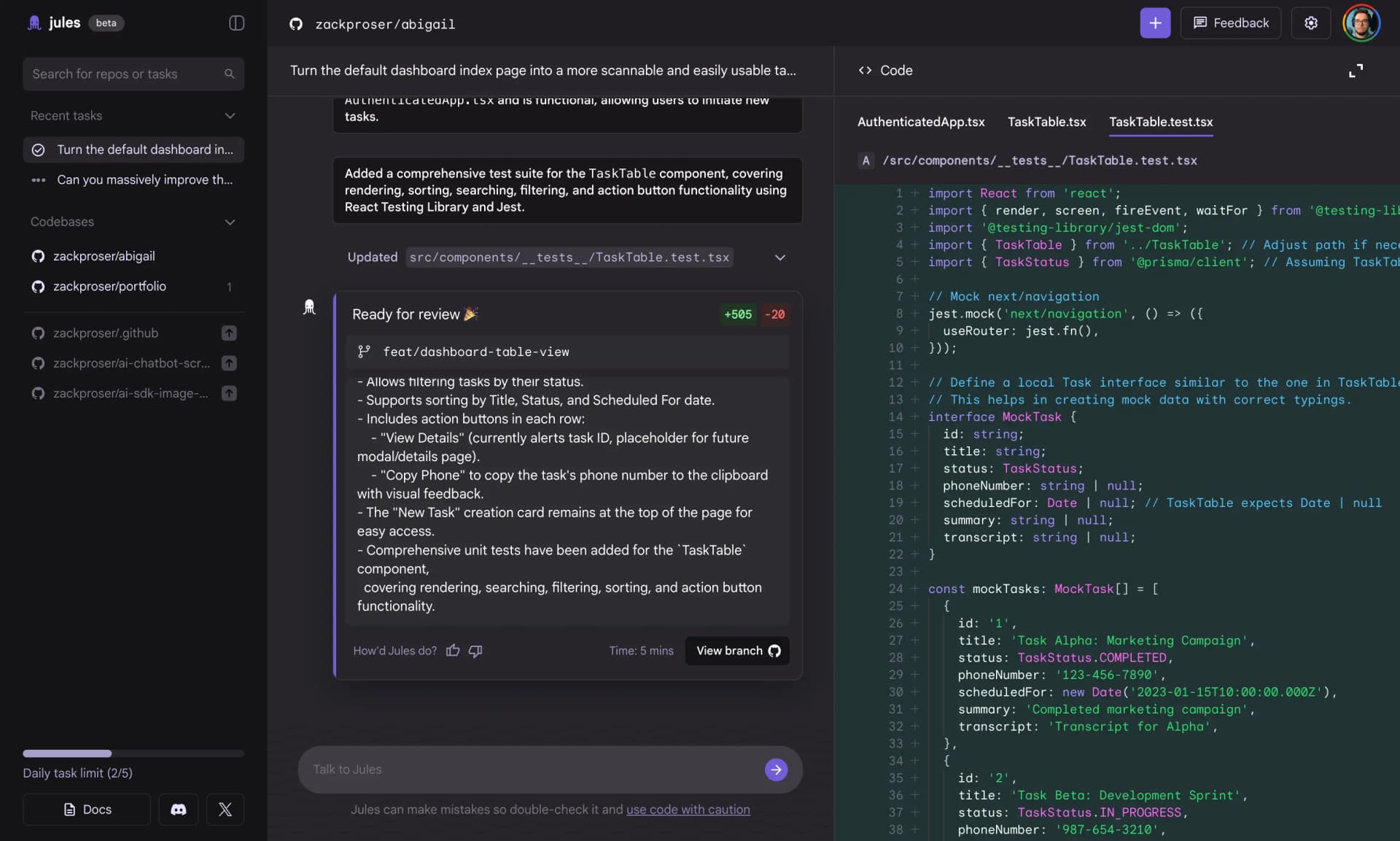The height and width of the screenshot is (841, 1400).
Task: Open user profile avatar
Action: click(x=1361, y=23)
